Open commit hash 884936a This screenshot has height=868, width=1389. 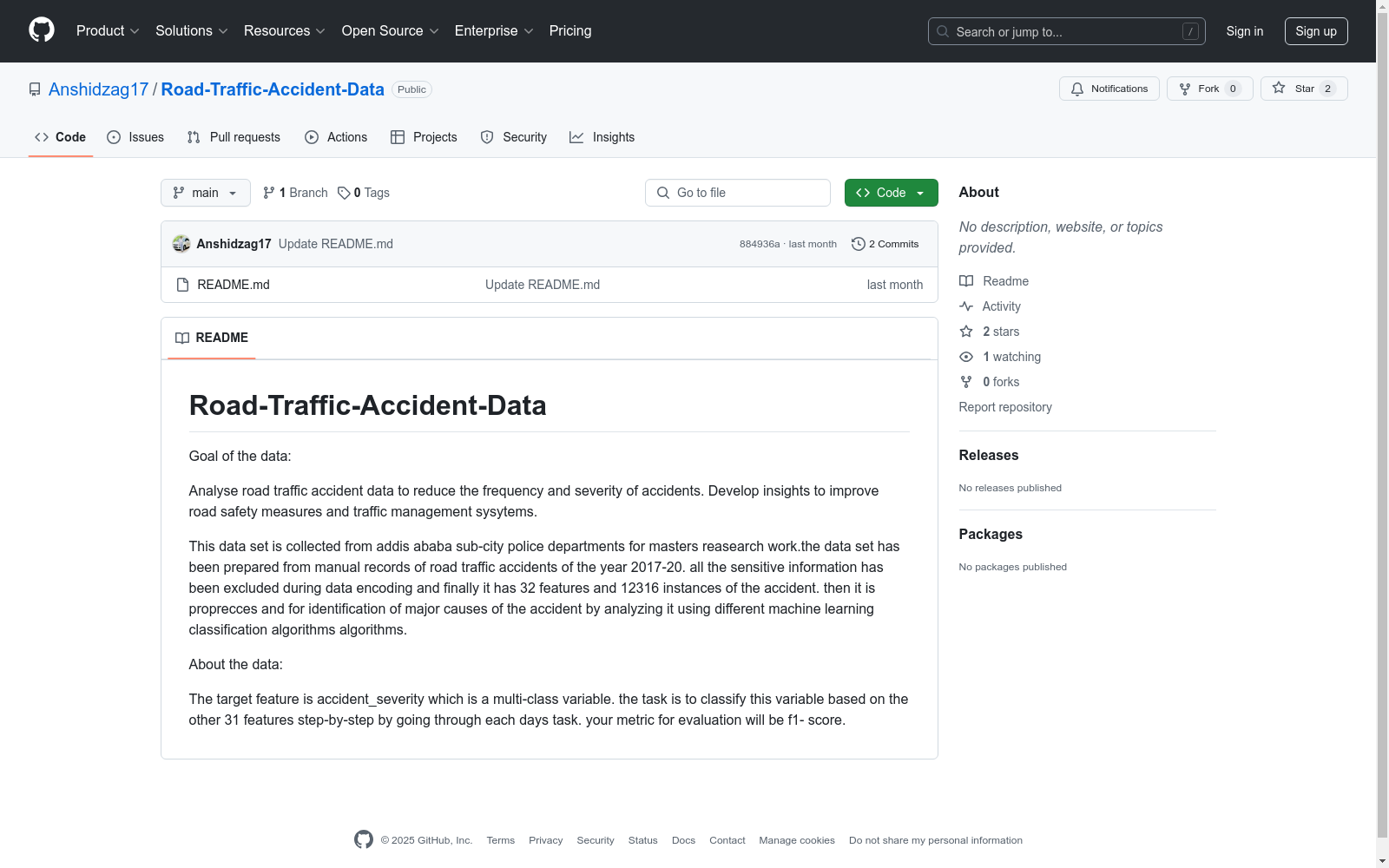(760, 244)
